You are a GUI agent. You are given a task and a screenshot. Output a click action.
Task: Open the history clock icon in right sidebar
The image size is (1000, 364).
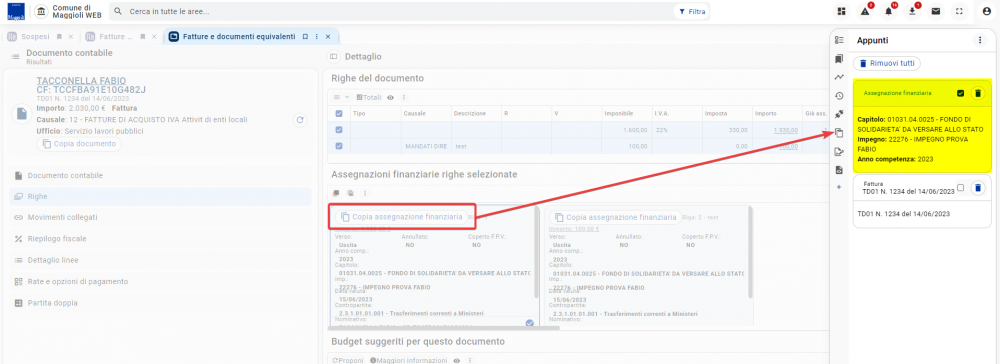(x=839, y=96)
